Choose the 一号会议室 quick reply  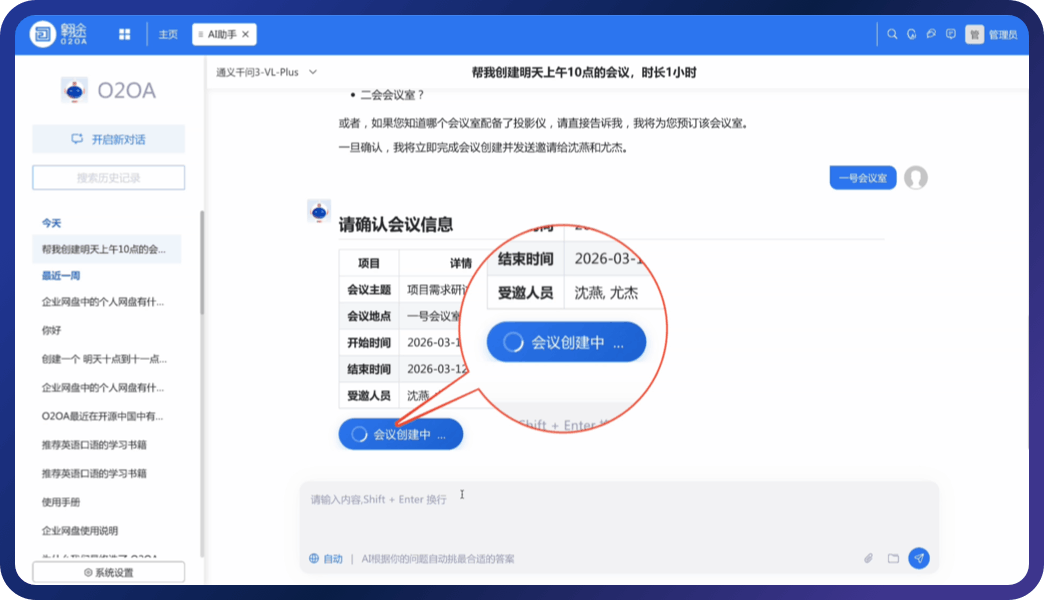point(862,177)
